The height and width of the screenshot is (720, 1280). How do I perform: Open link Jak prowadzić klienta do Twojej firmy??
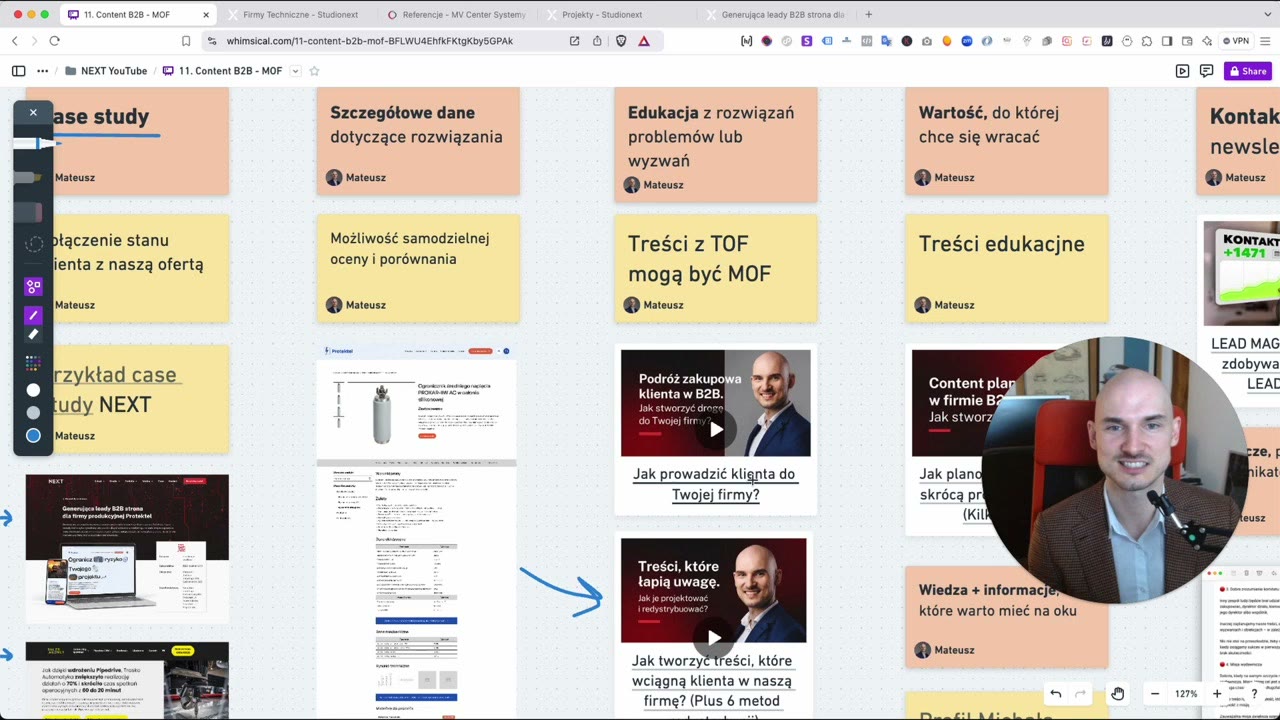[x=715, y=484]
